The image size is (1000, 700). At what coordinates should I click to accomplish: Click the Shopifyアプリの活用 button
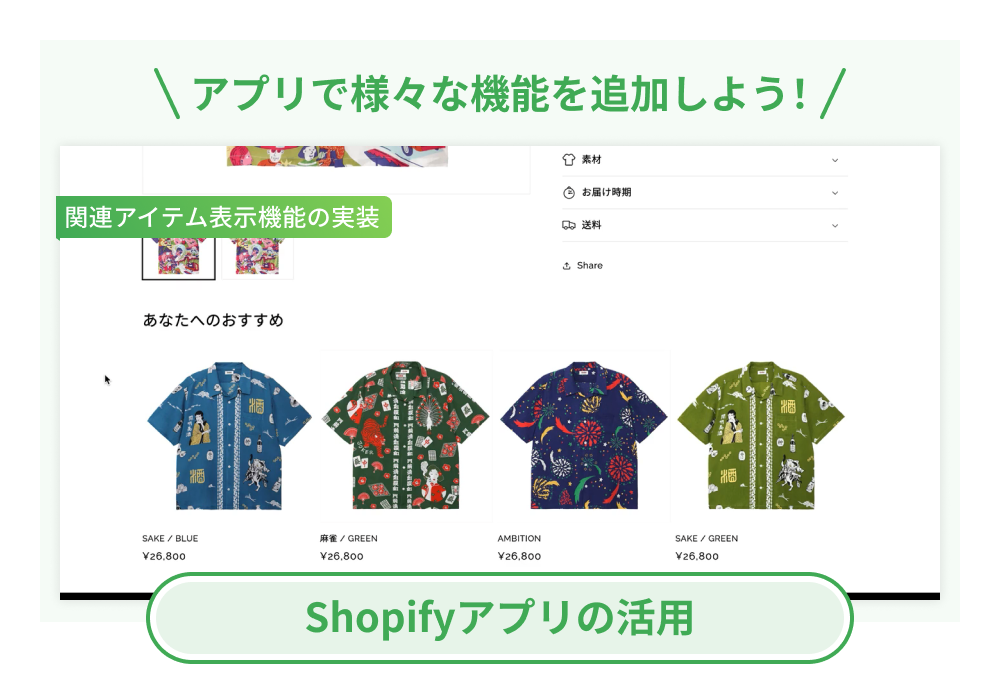pyautogui.click(x=500, y=618)
